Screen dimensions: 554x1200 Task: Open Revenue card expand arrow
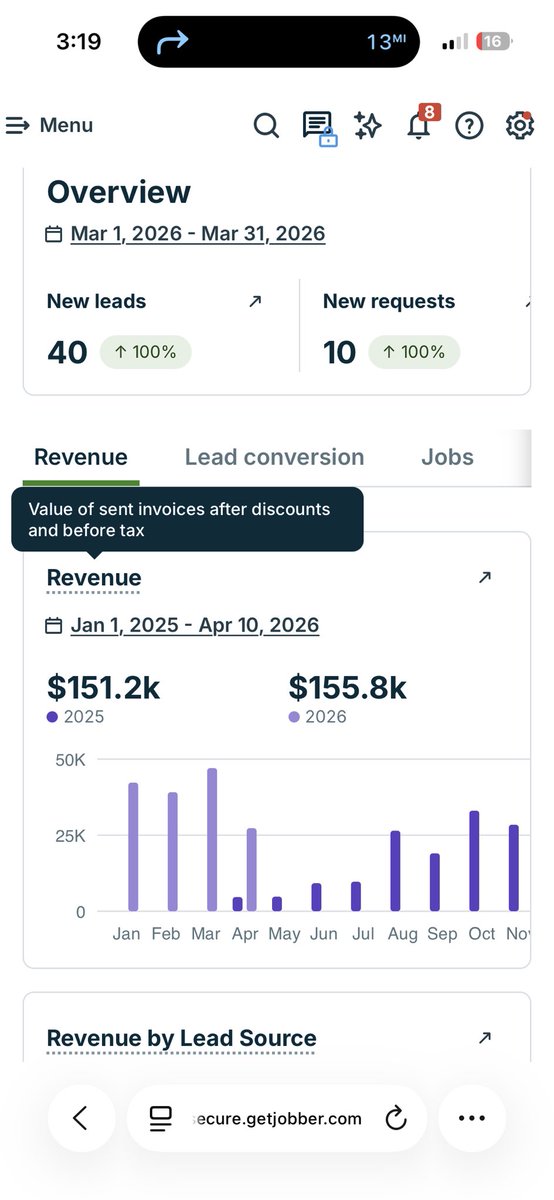485,577
